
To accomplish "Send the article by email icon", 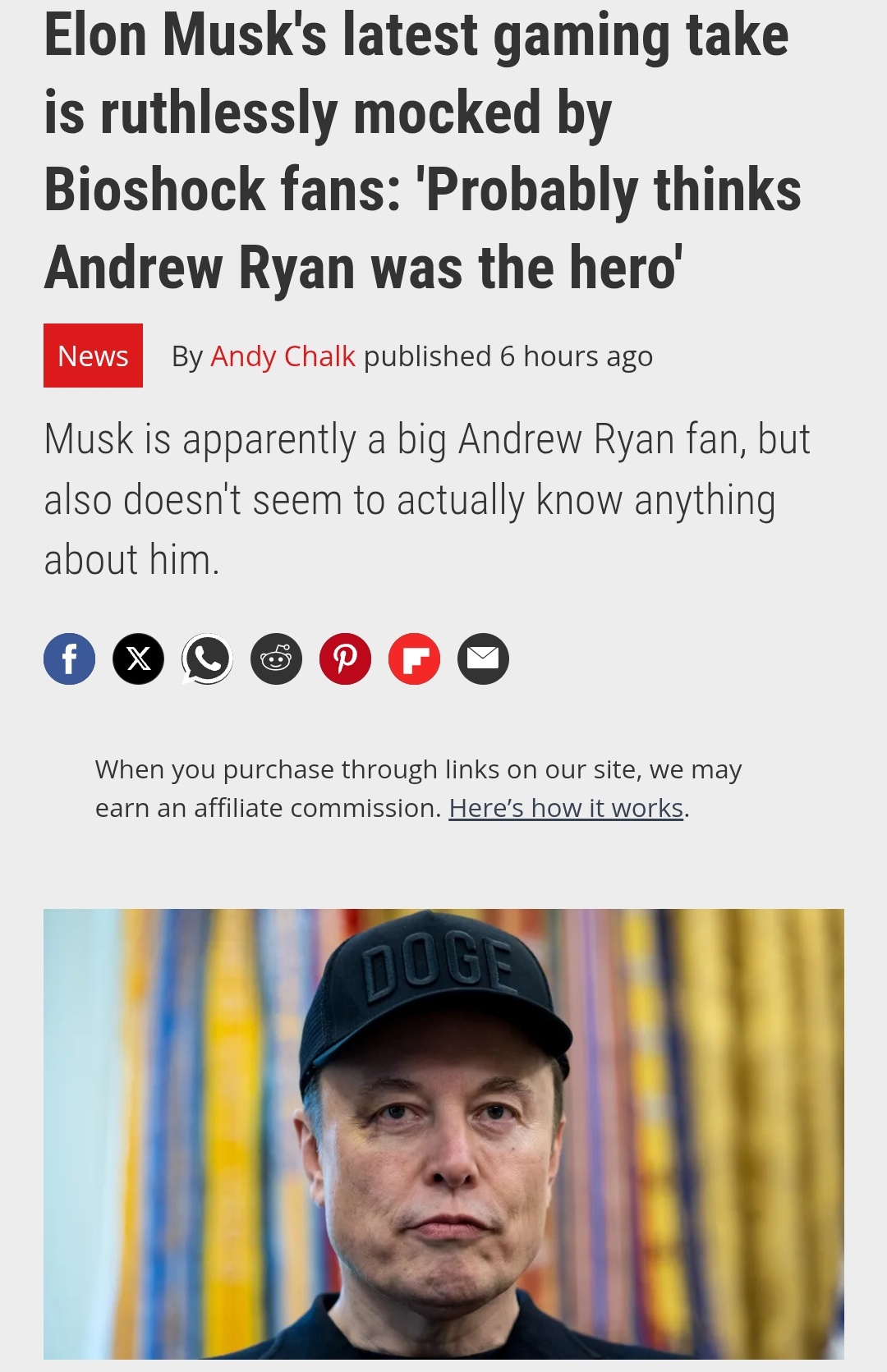I will (483, 658).
